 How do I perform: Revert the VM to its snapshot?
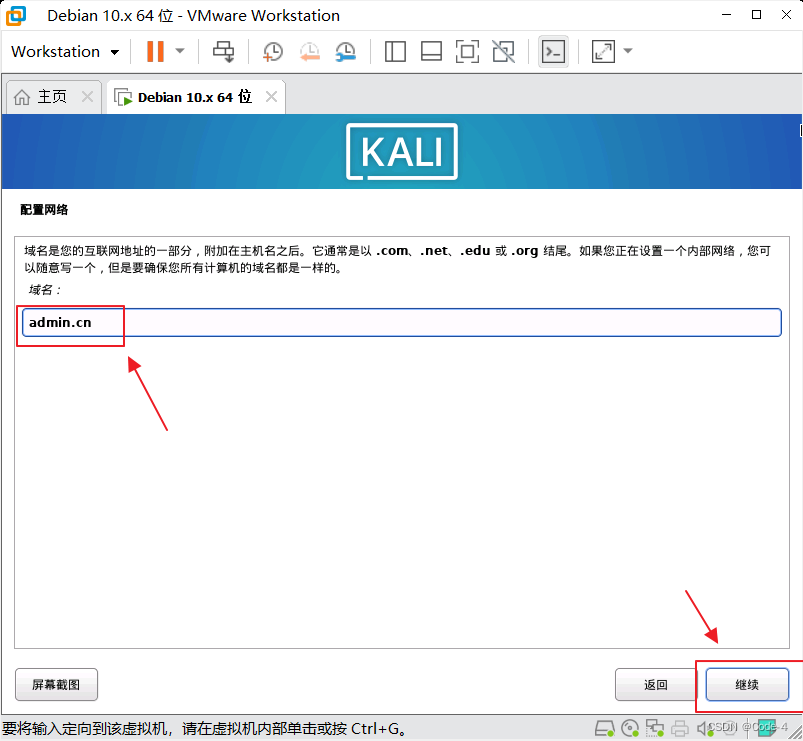click(x=309, y=51)
